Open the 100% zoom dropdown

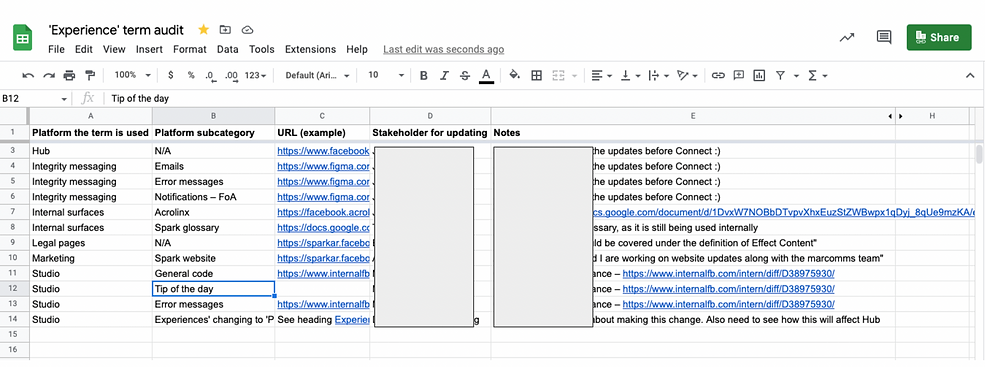133,75
